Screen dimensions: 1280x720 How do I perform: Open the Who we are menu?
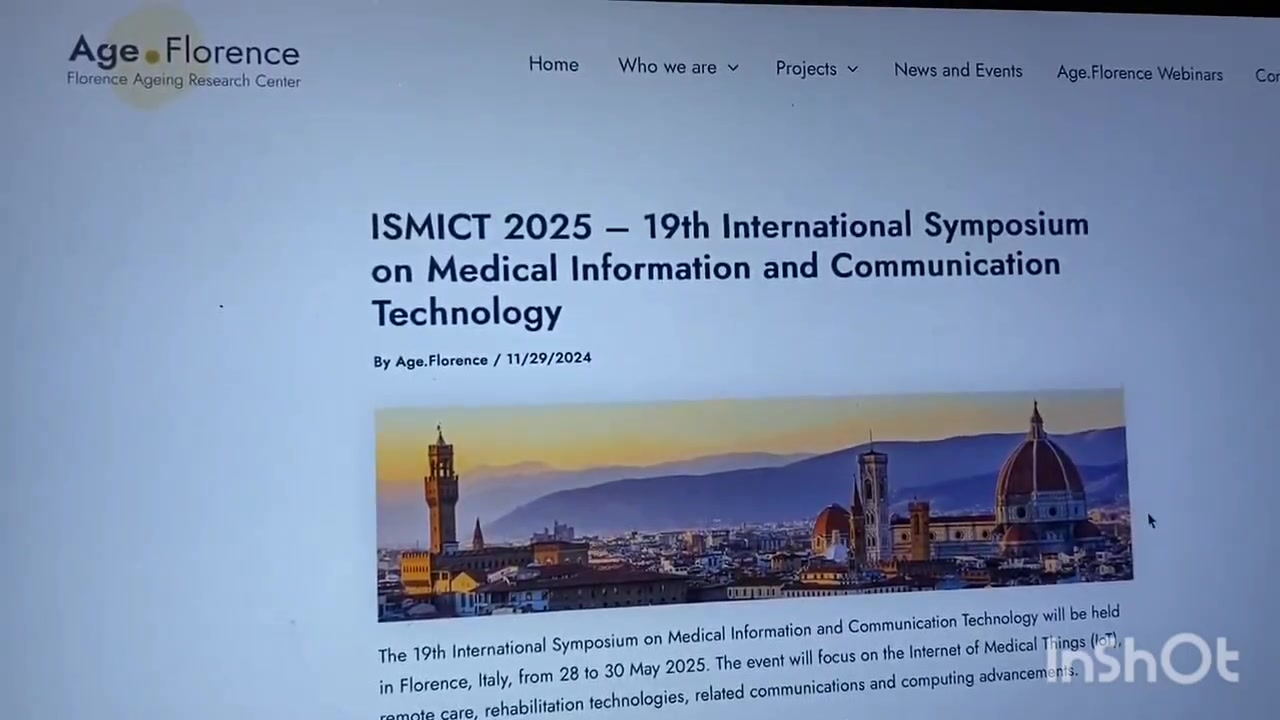[x=667, y=66]
